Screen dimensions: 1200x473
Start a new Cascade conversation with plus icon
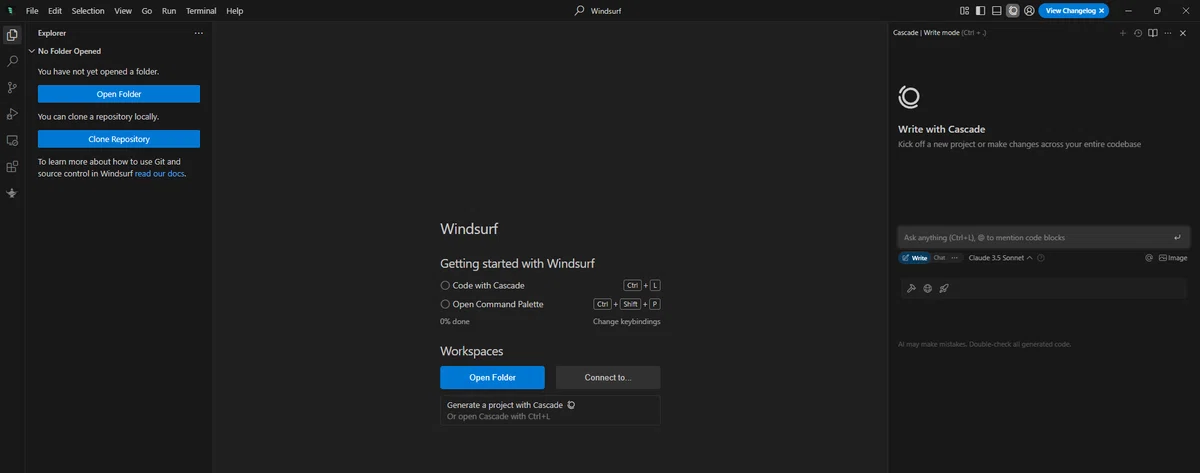[1123, 33]
